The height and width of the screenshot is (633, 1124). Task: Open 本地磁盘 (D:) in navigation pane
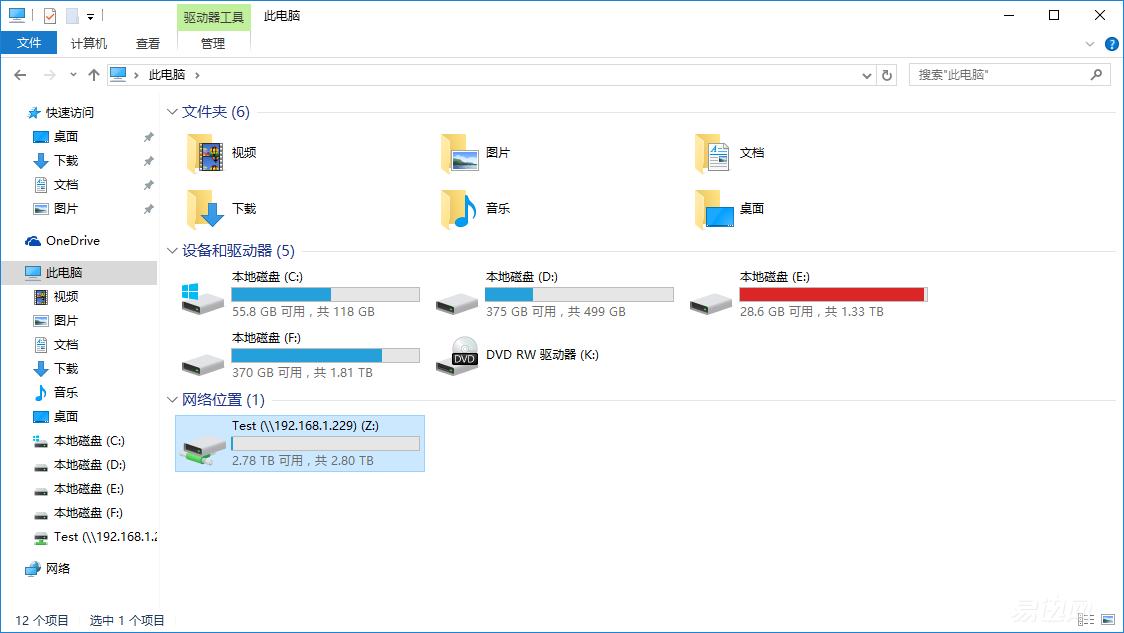[x=80, y=465]
